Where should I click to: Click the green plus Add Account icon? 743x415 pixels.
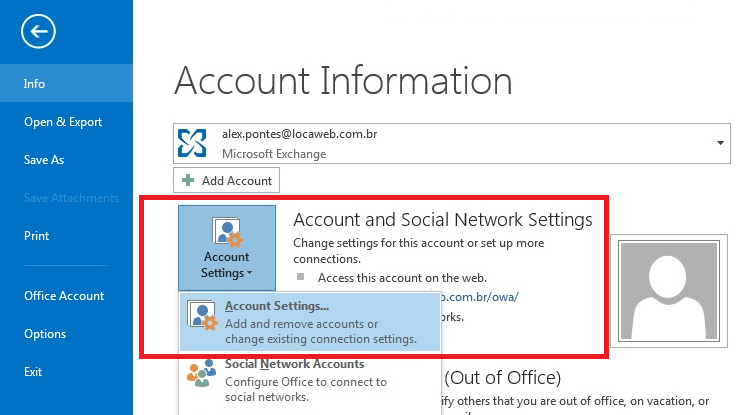click(x=188, y=180)
